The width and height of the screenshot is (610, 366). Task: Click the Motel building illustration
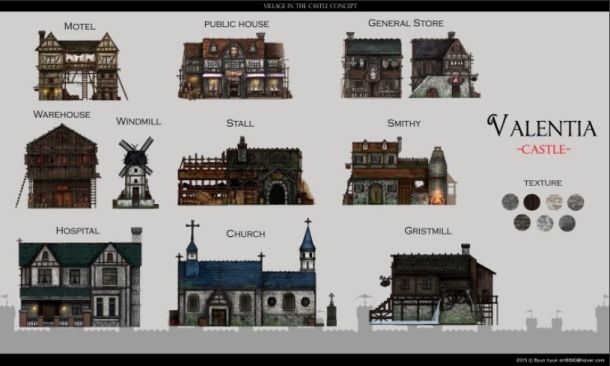[81, 65]
